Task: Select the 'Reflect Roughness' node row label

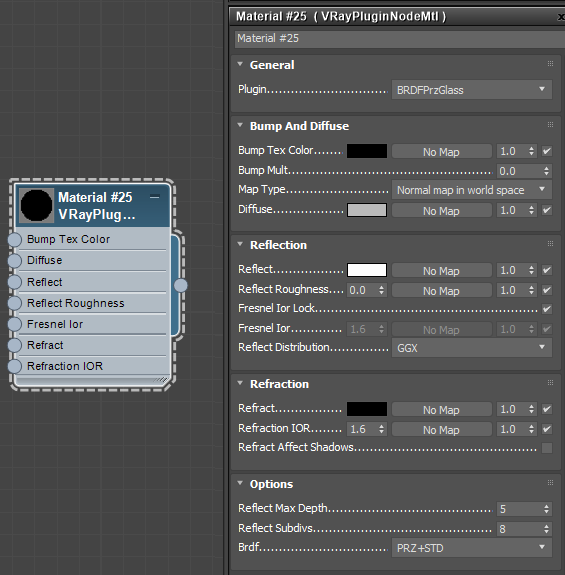Action: (76, 303)
